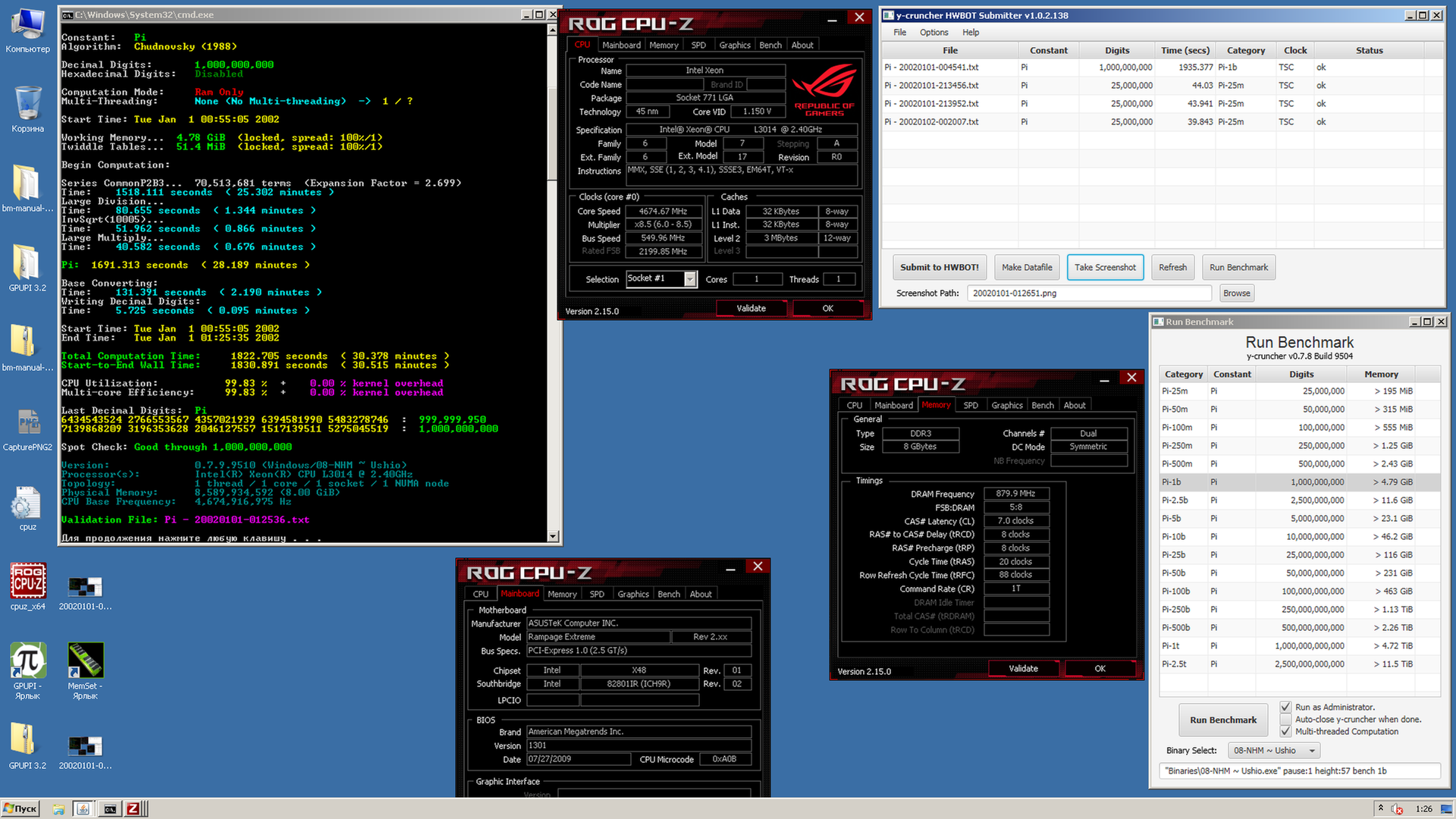Select the CapturePNG2 desktop icon
Image resolution: width=1456 pixels, height=819 pixels.
tap(27, 429)
